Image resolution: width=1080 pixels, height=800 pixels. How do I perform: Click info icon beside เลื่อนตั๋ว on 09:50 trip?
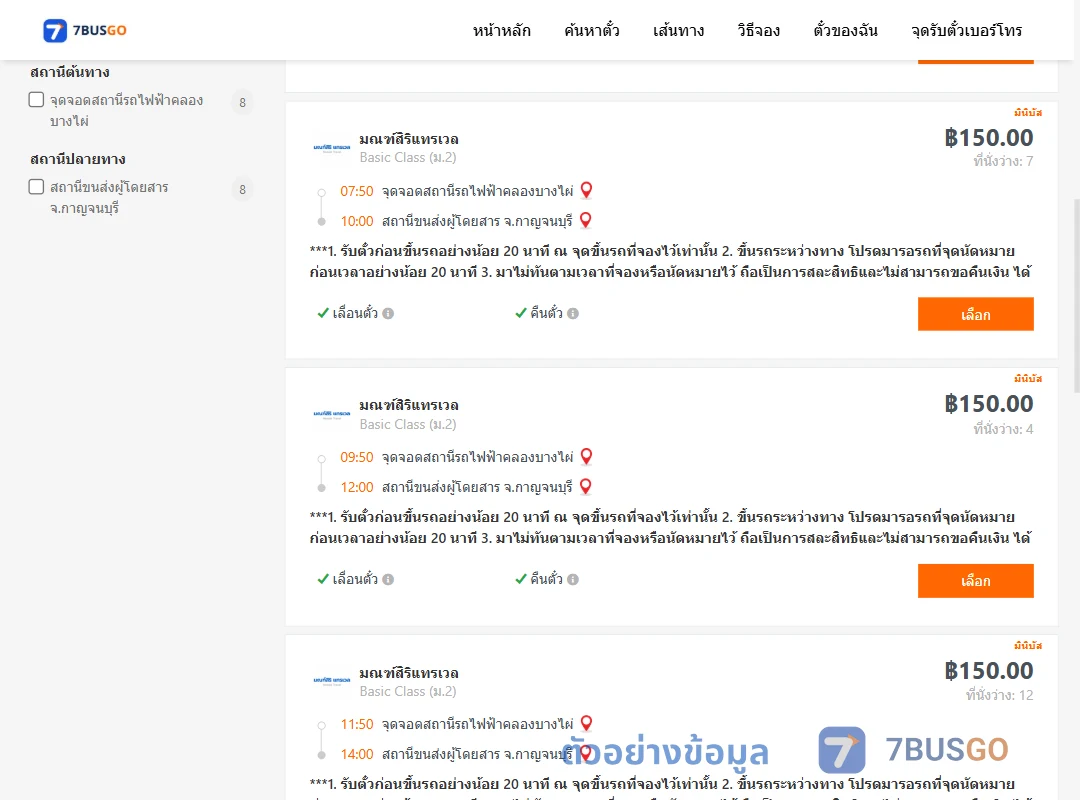[x=388, y=580]
